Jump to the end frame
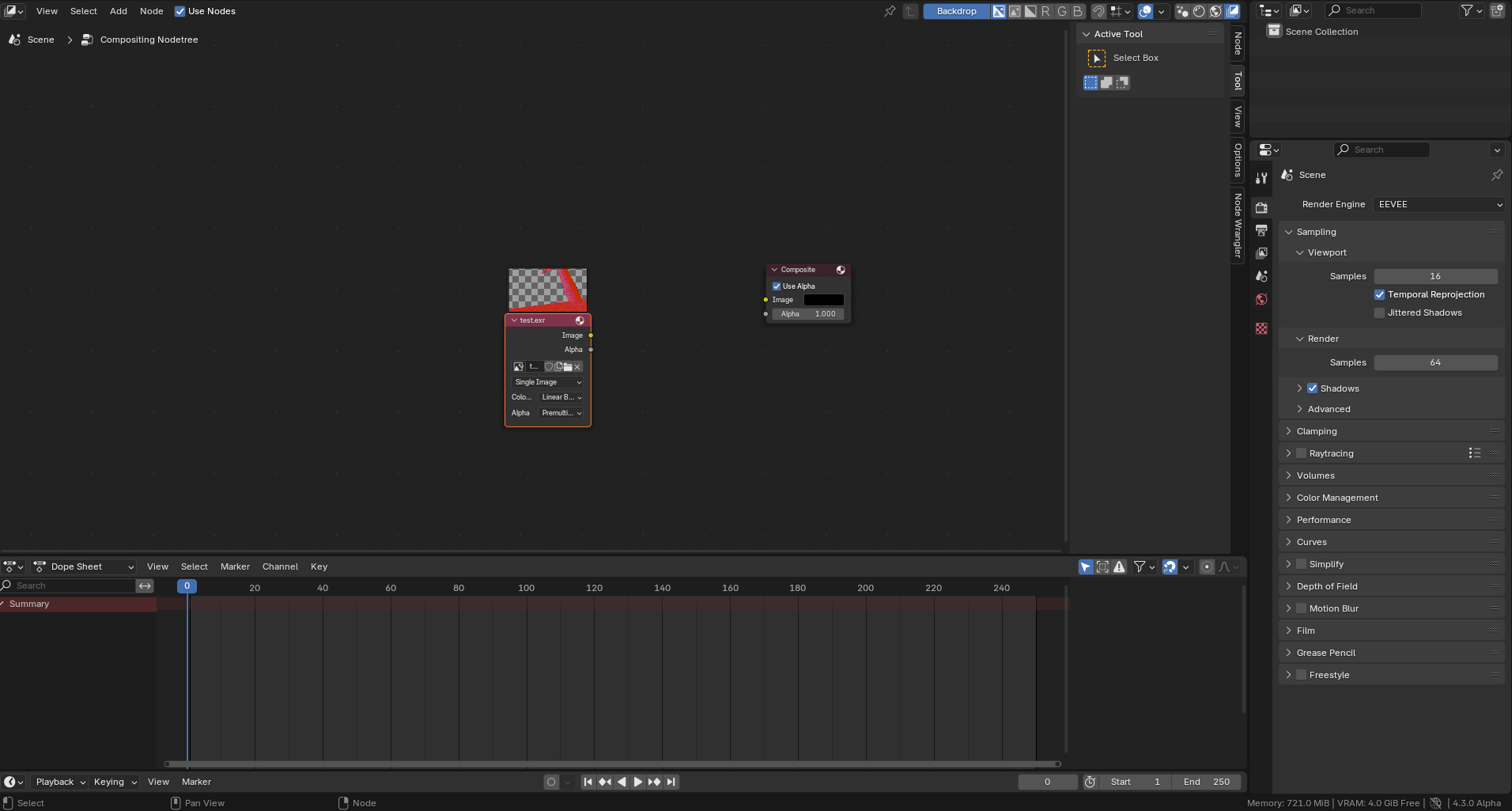 (671, 782)
